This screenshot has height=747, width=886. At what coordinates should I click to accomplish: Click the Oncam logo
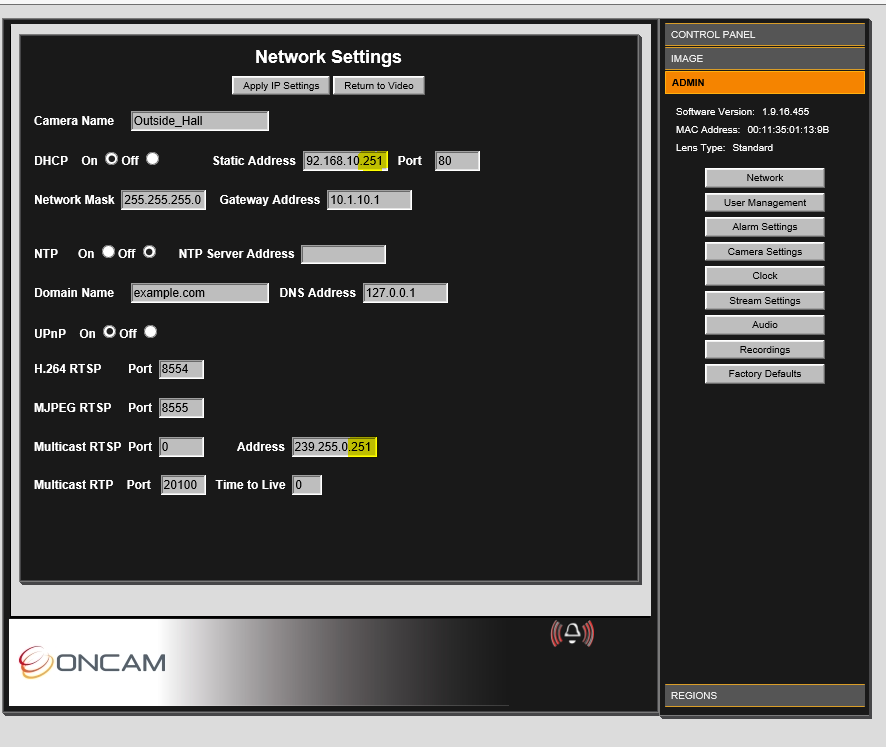coord(92,662)
